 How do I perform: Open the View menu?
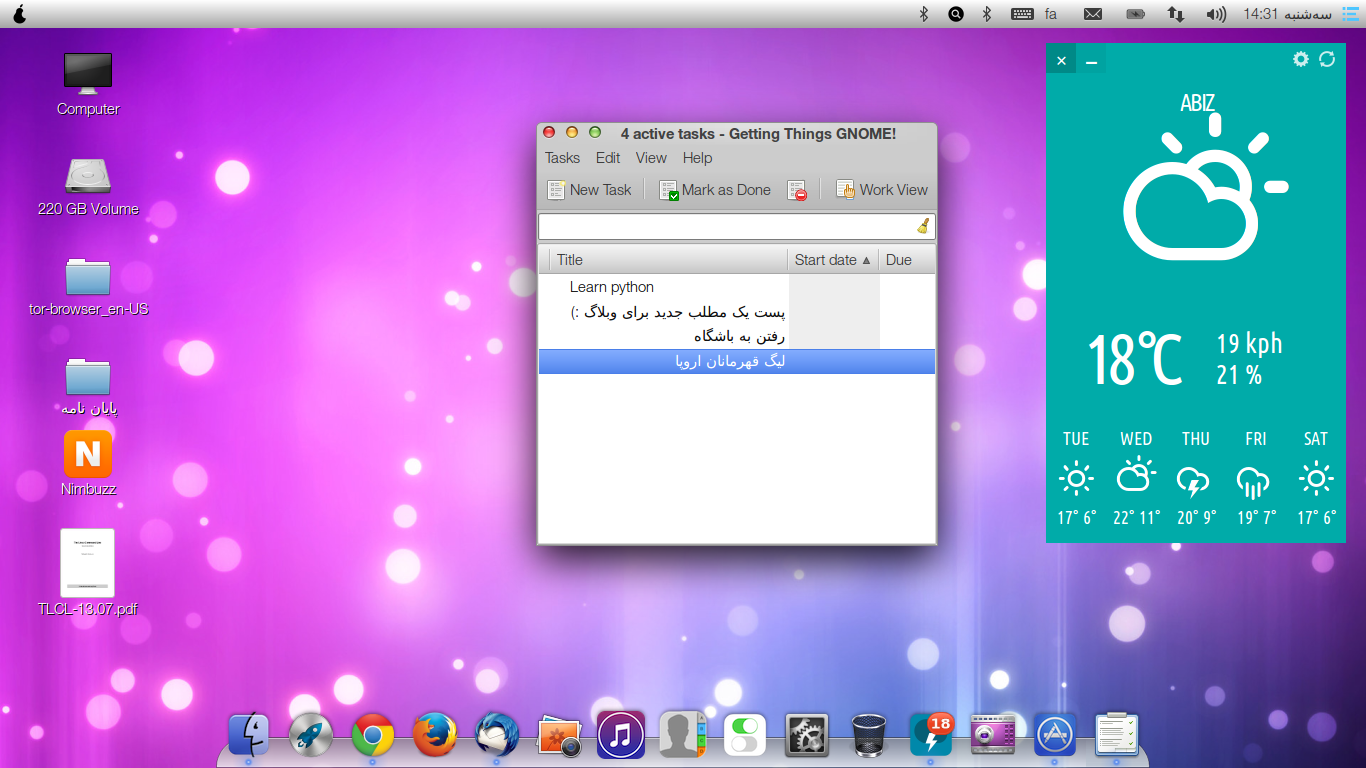(x=651, y=158)
